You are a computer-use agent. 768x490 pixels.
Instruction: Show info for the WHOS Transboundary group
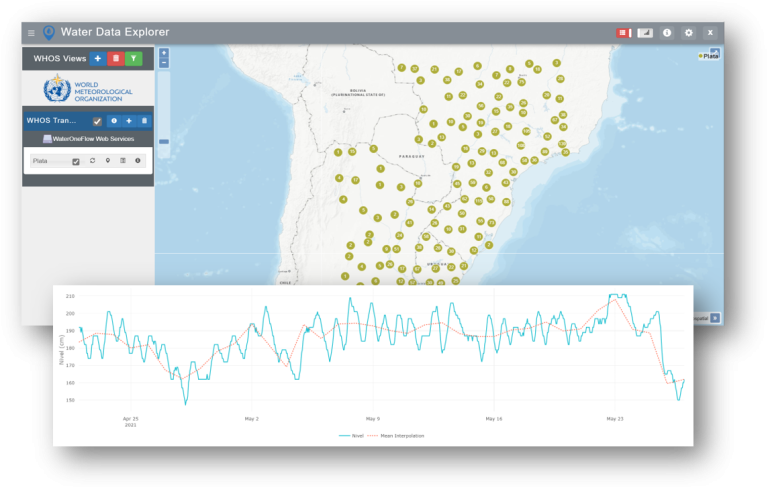(x=113, y=121)
